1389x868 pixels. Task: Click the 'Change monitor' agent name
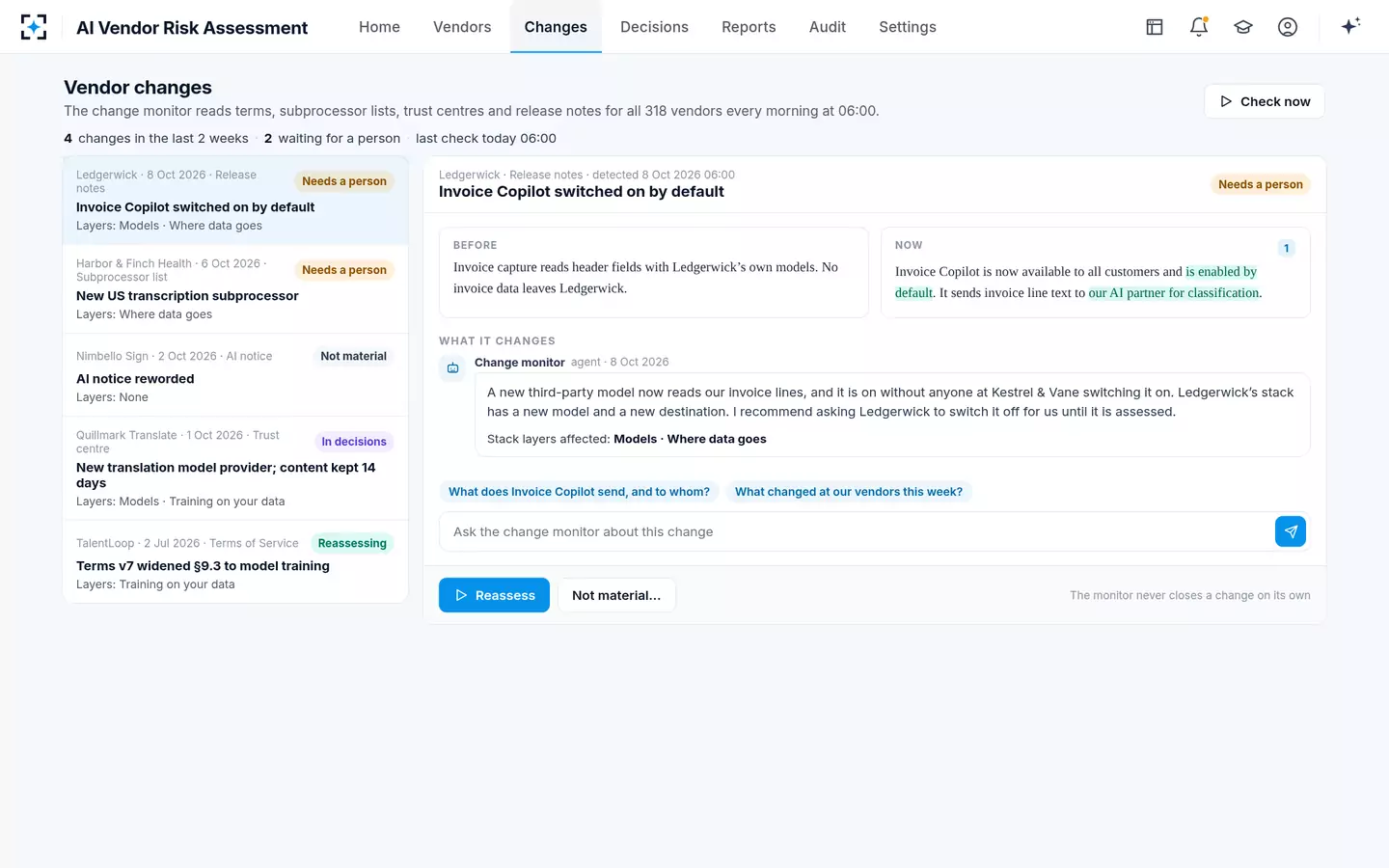(x=520, y=362)
